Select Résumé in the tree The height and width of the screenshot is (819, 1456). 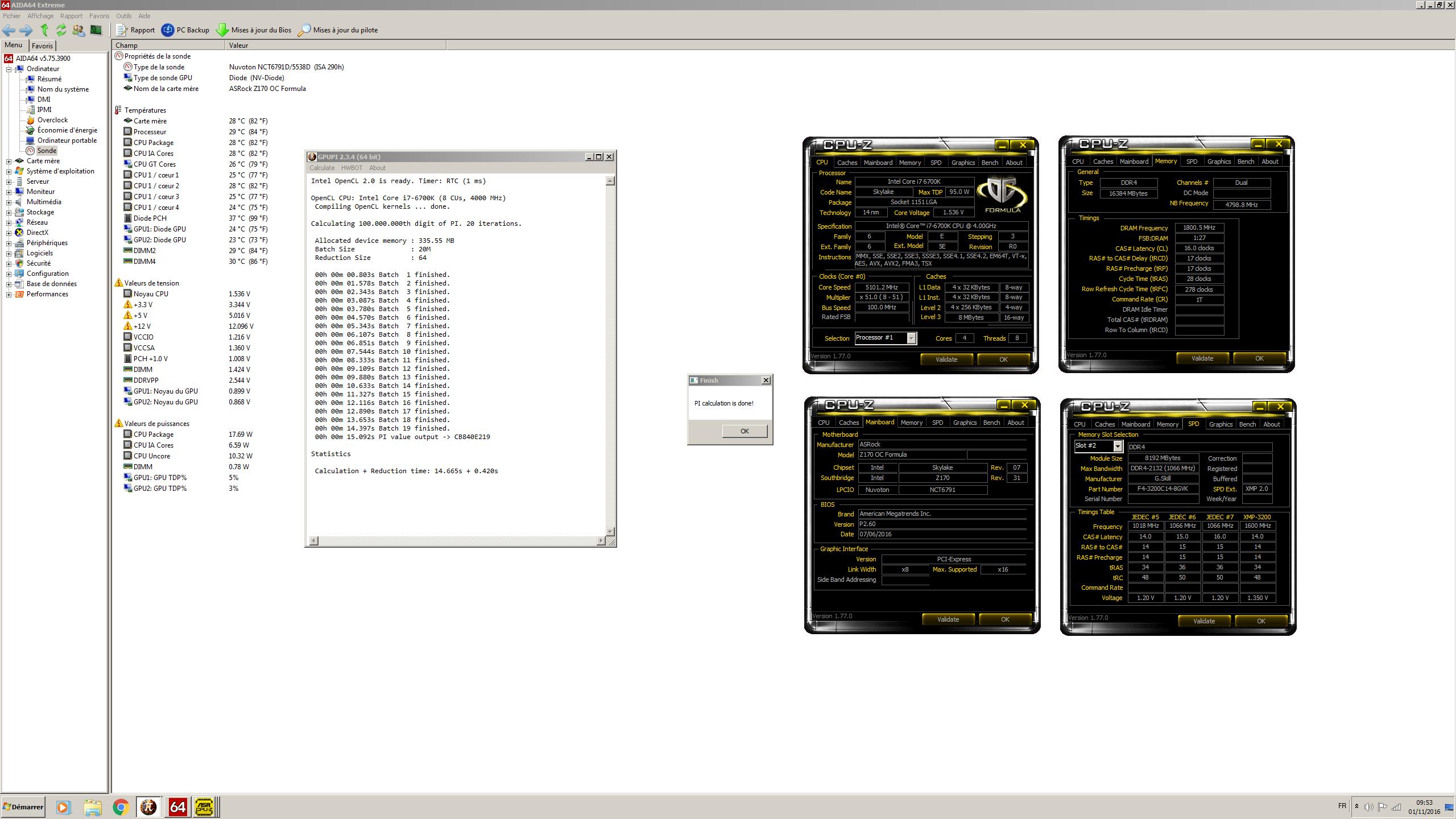tap(49, 79)
